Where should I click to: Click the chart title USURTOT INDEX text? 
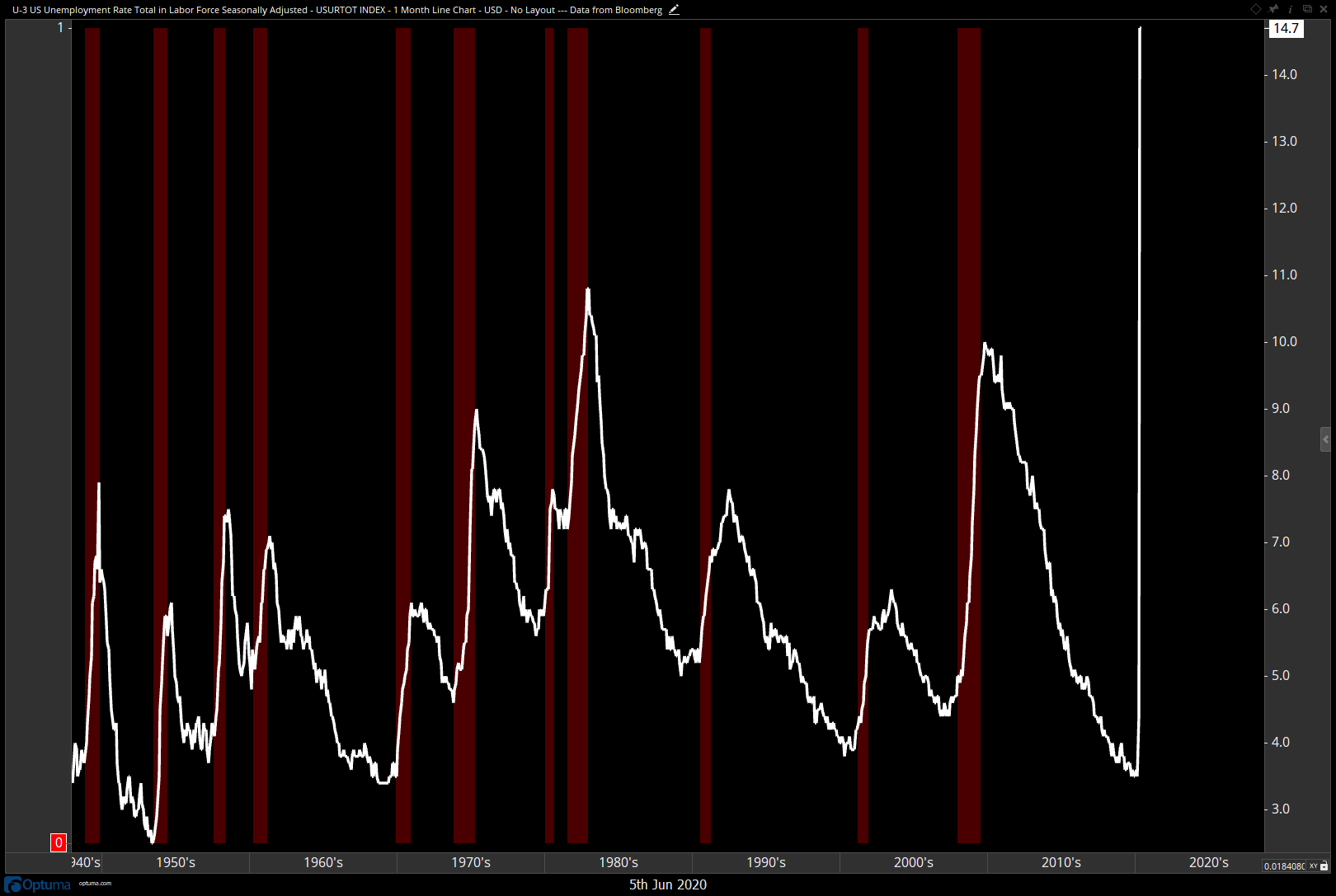pos(350,10)
